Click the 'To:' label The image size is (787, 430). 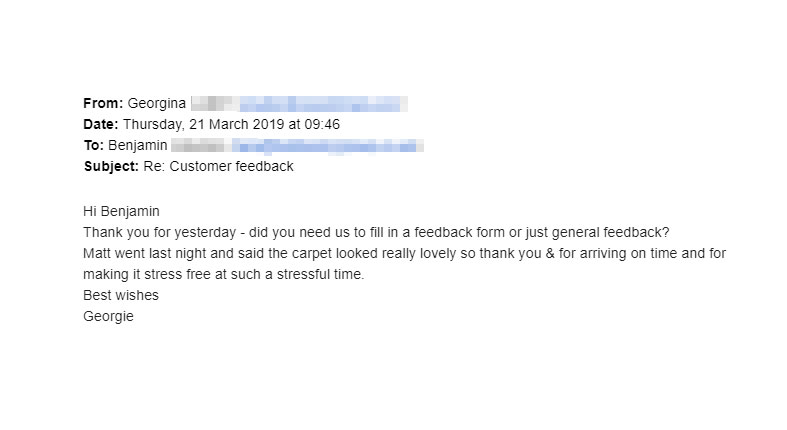(96, 145)
